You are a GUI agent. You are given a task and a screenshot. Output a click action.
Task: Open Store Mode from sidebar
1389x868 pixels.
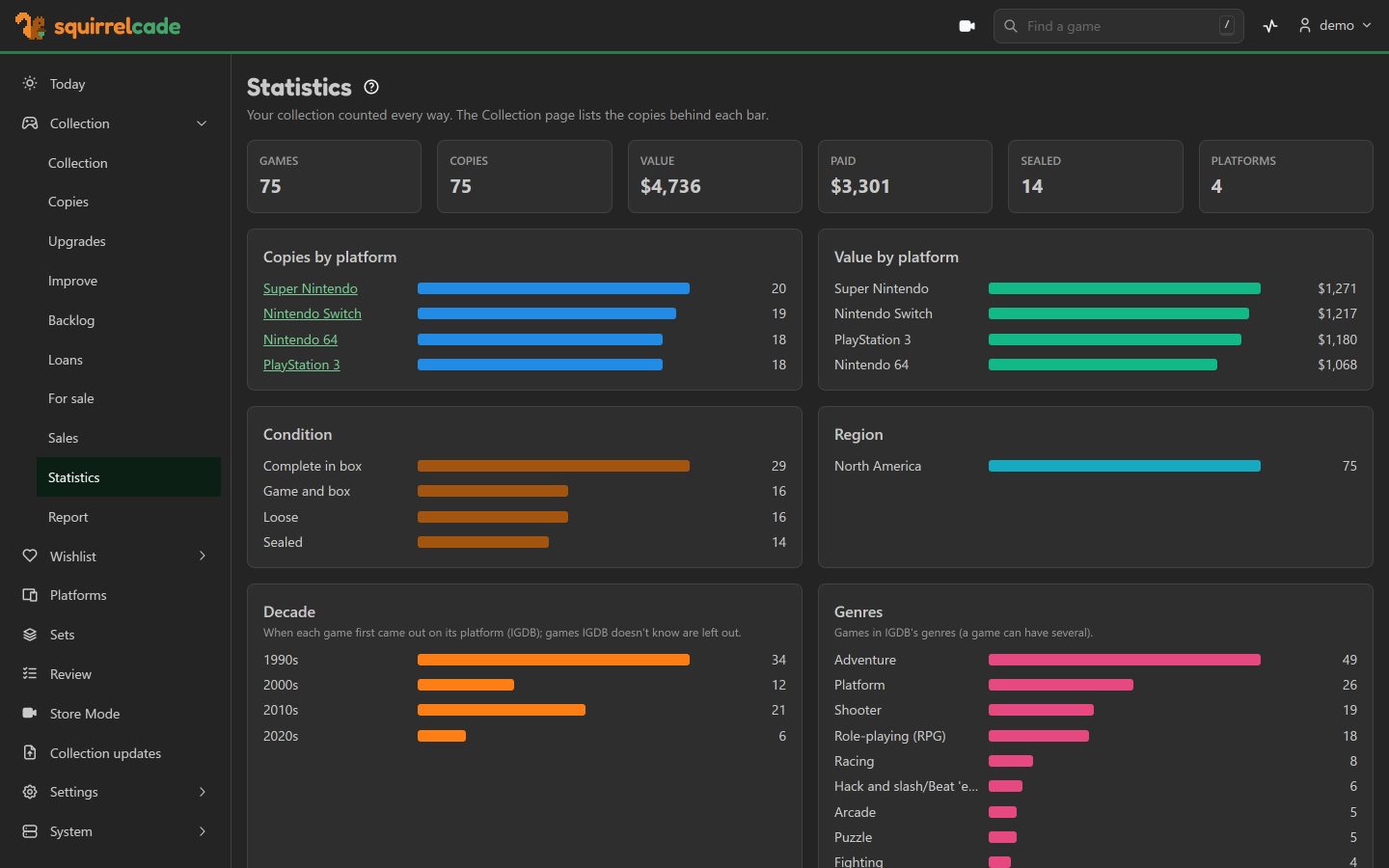point(115,714)
